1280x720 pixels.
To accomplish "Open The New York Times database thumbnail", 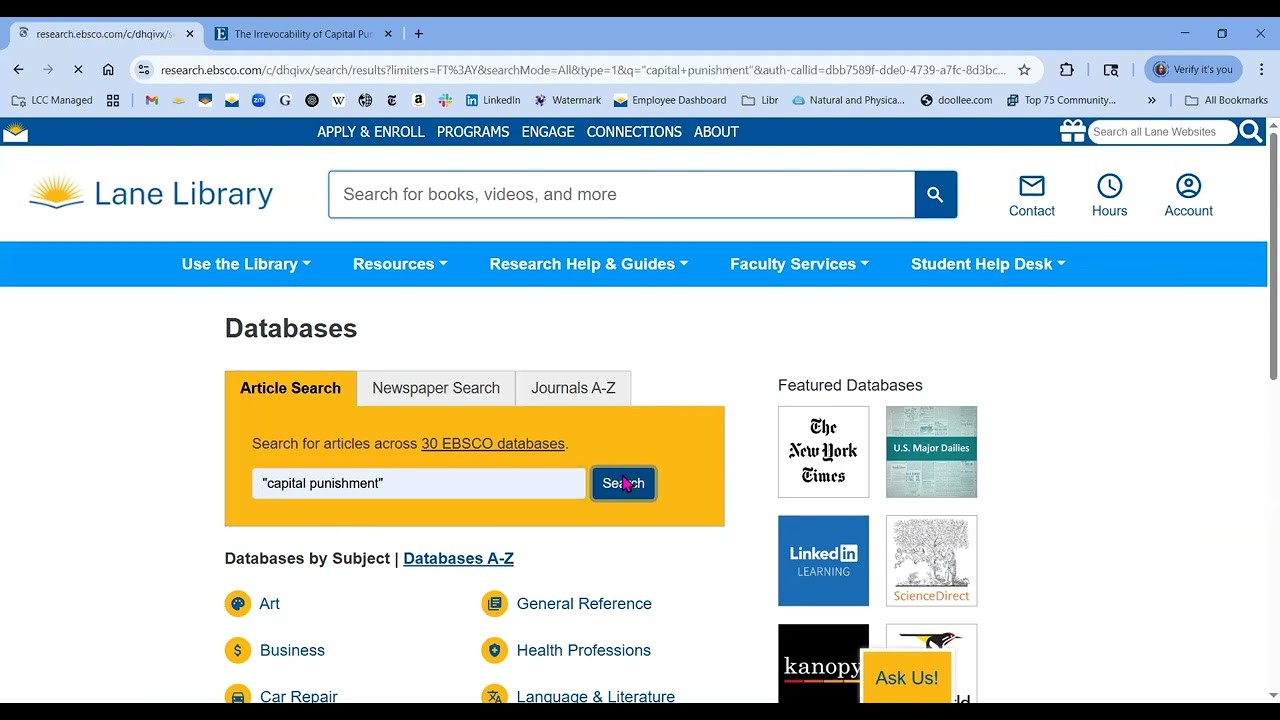I will point(824,452).
